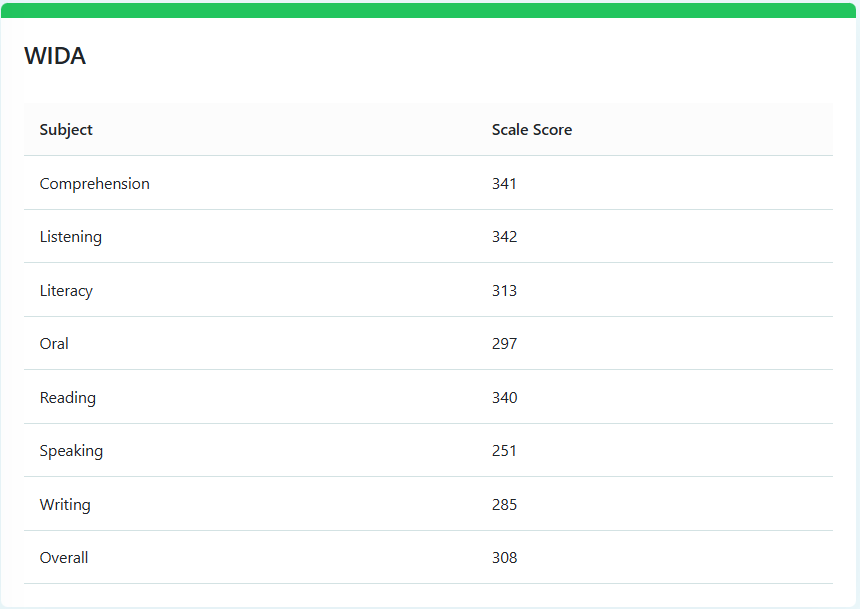Click the Writing row label

[65, 504]
